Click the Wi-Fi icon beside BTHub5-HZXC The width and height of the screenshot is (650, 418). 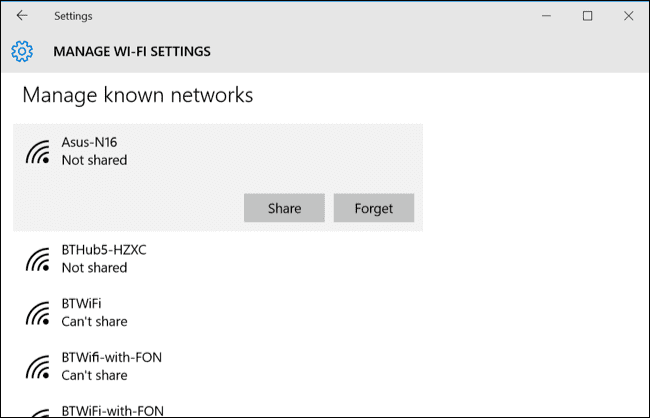(x=38, y=260)
